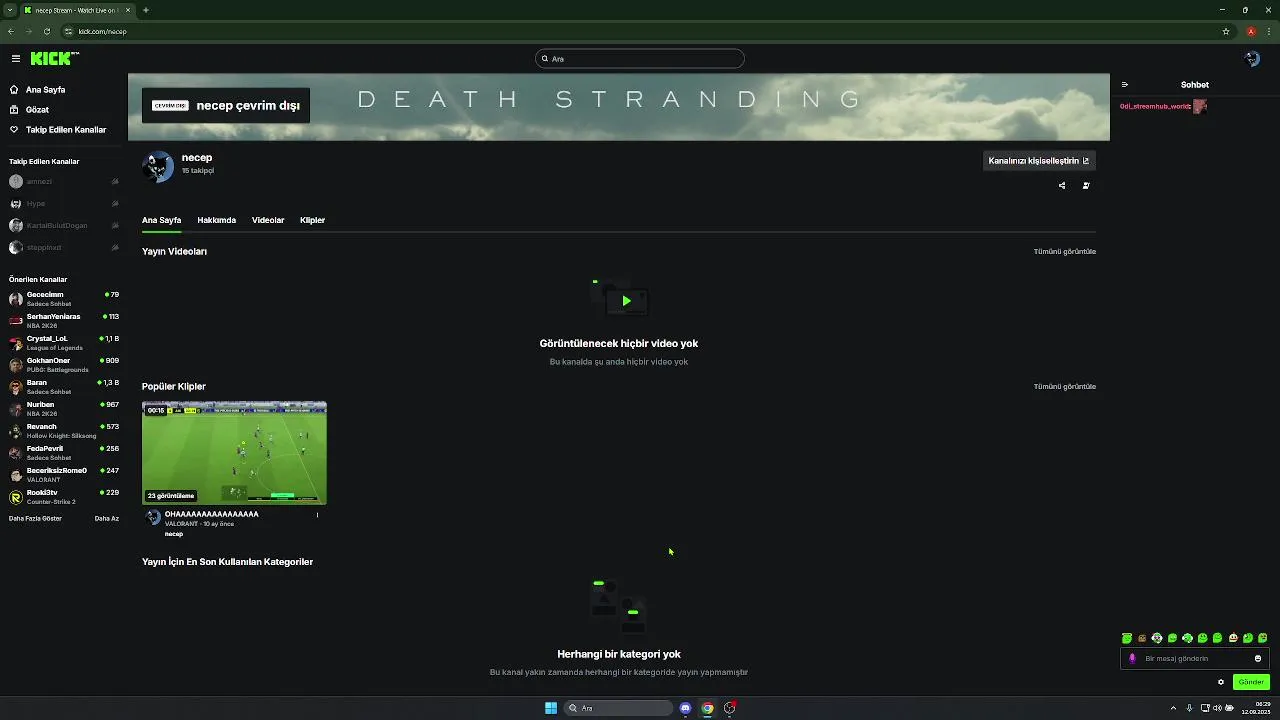The height and width of the screenshot is (720, 1280).
Task: Open recommended channel Gececimm
Action: 64,299
